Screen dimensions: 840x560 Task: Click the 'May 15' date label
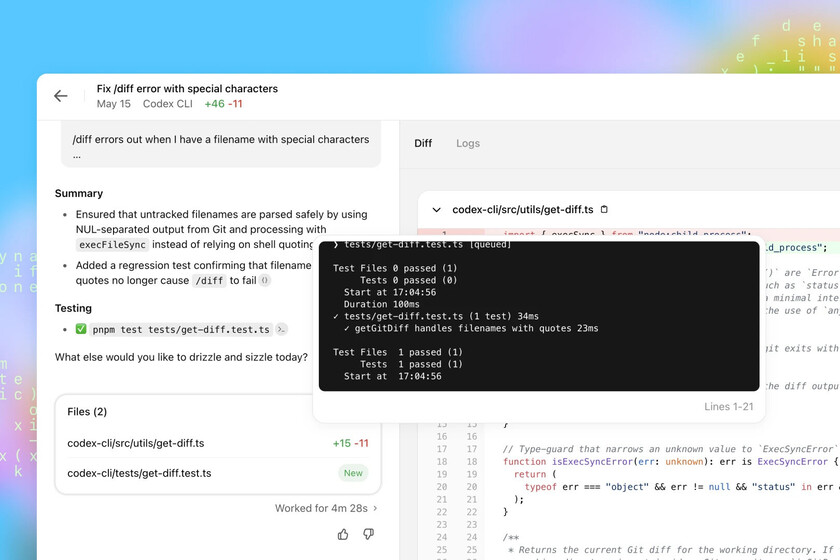(x=114, y=104)
